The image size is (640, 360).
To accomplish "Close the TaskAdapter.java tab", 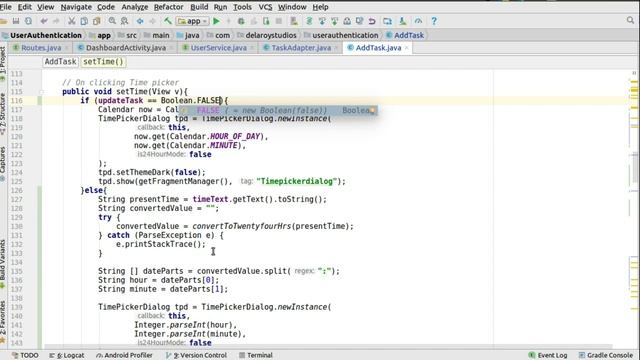I will pyautogui.click(x=336, y=48).
